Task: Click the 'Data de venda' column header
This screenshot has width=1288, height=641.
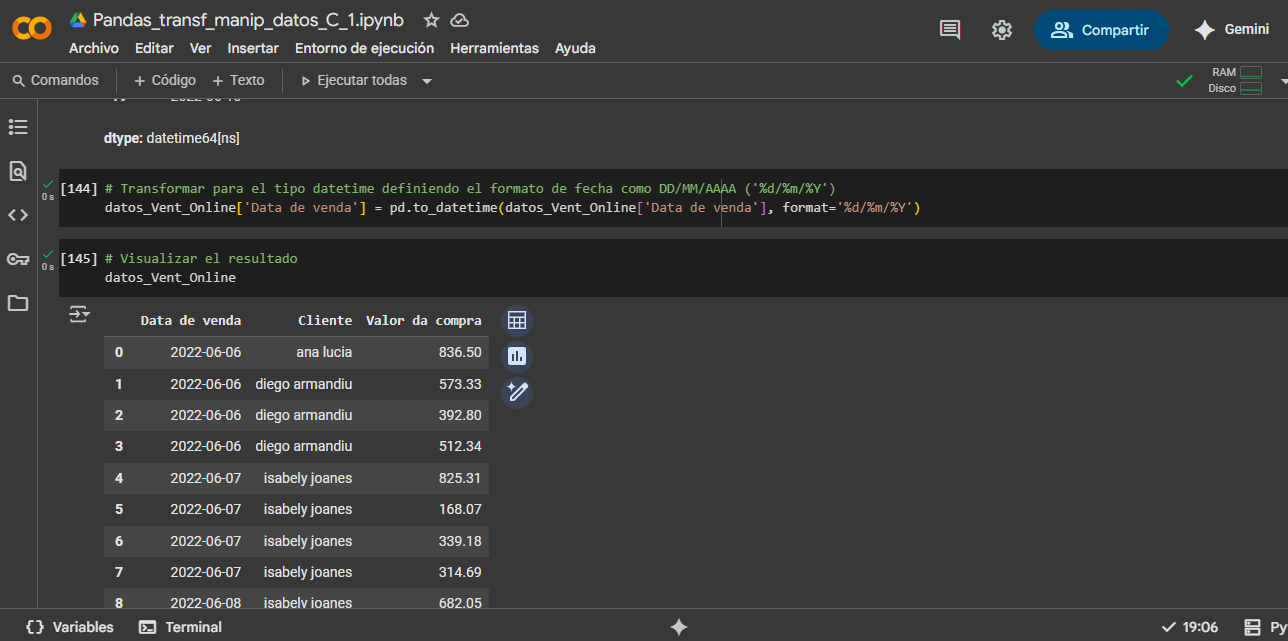Action: tap(191, 321)
